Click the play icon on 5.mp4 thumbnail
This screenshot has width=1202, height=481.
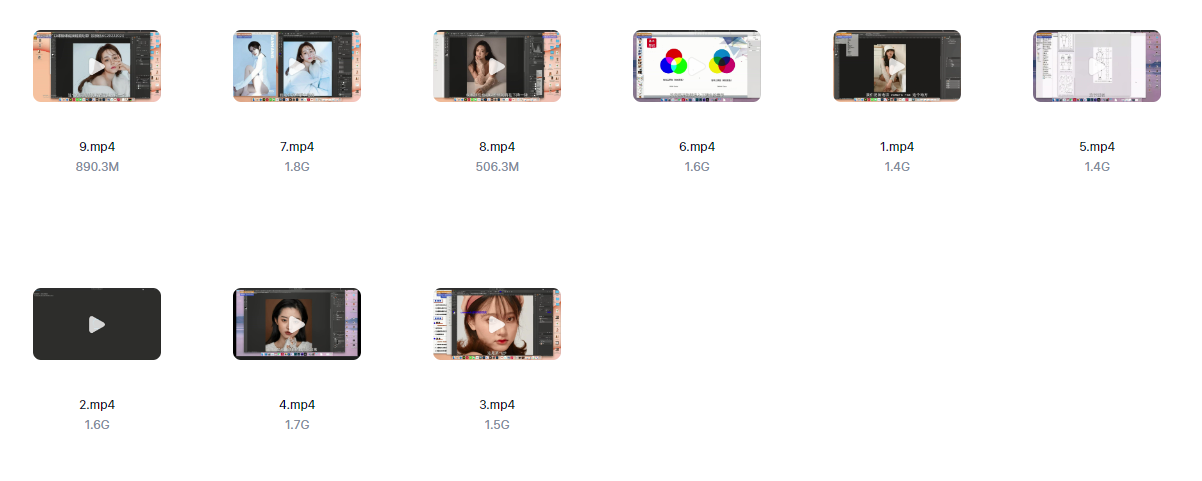pos(1097,66)
